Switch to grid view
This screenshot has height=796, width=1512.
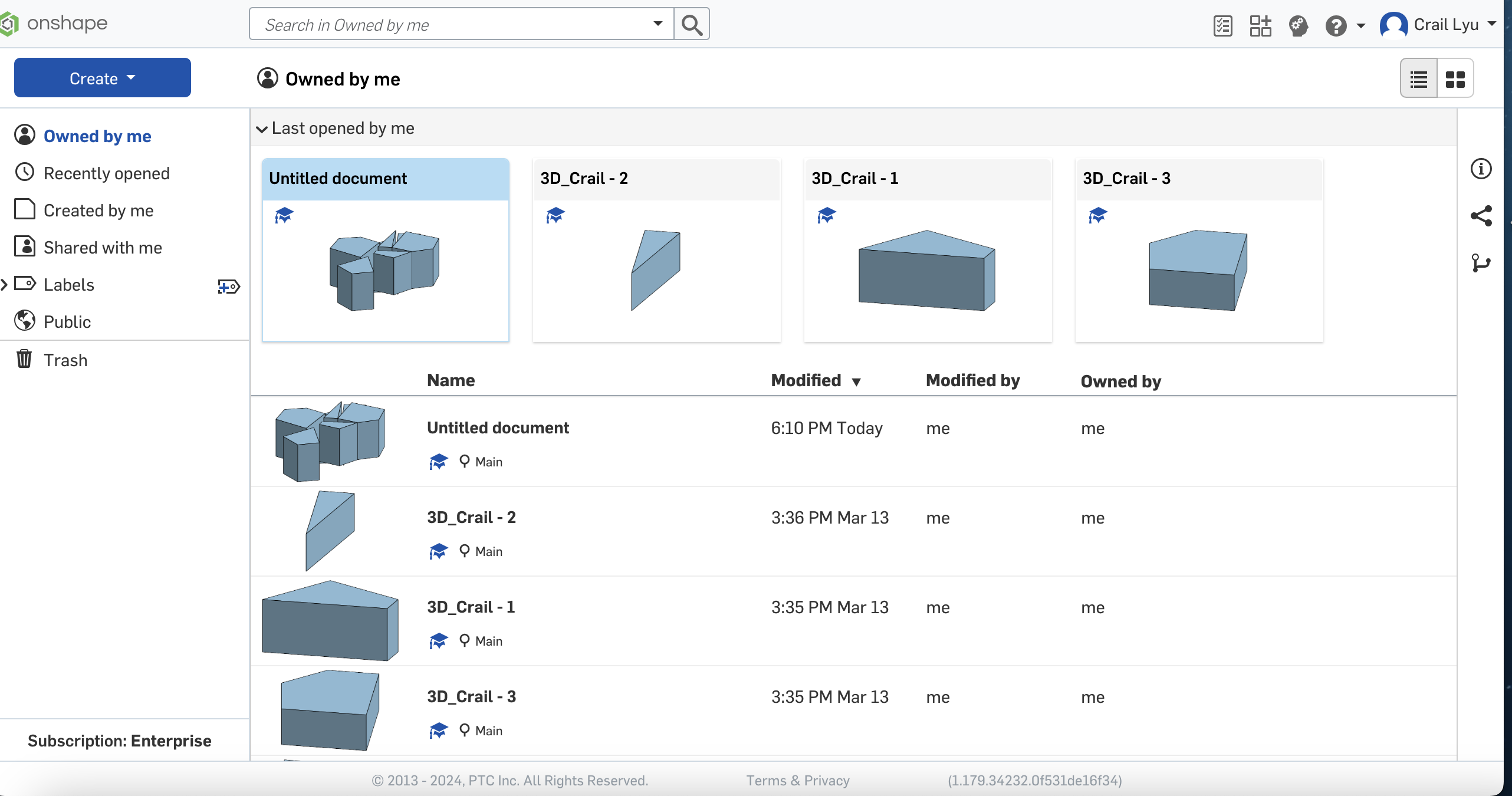[1455, 79]
